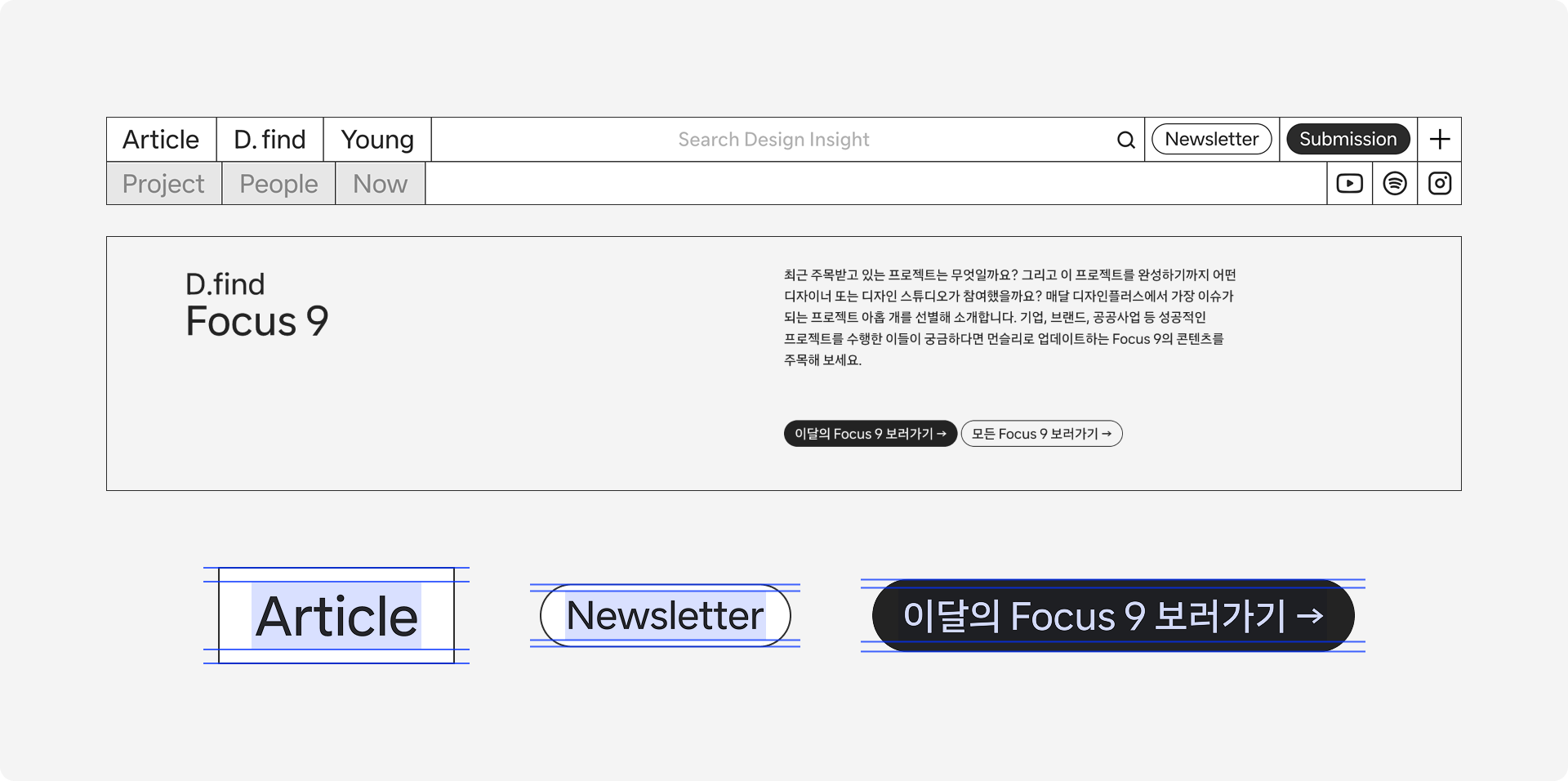This screenshot has height=781, width=1568.
Task: Focus the Search Design Insight field
Action: [773, 140]
